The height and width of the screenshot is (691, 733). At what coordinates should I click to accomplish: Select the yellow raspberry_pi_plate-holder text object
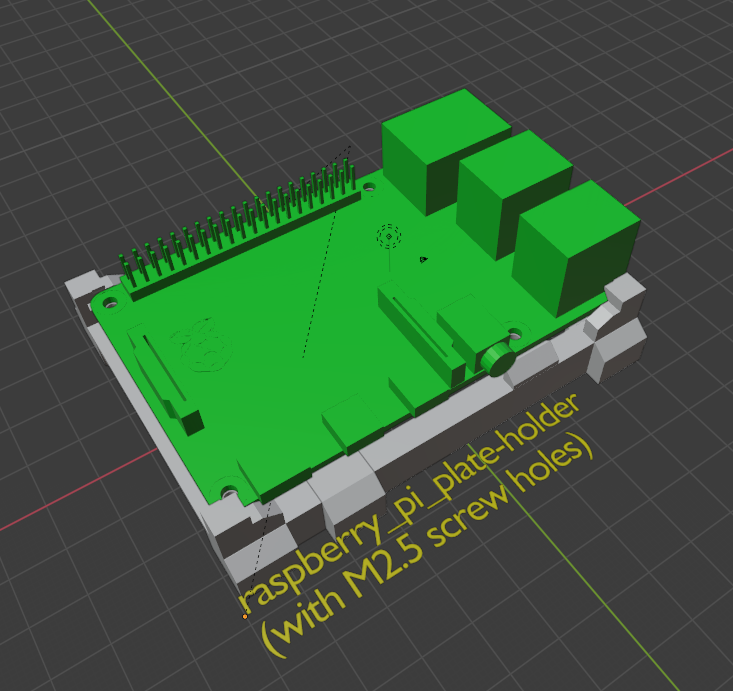tap(410, 504)
